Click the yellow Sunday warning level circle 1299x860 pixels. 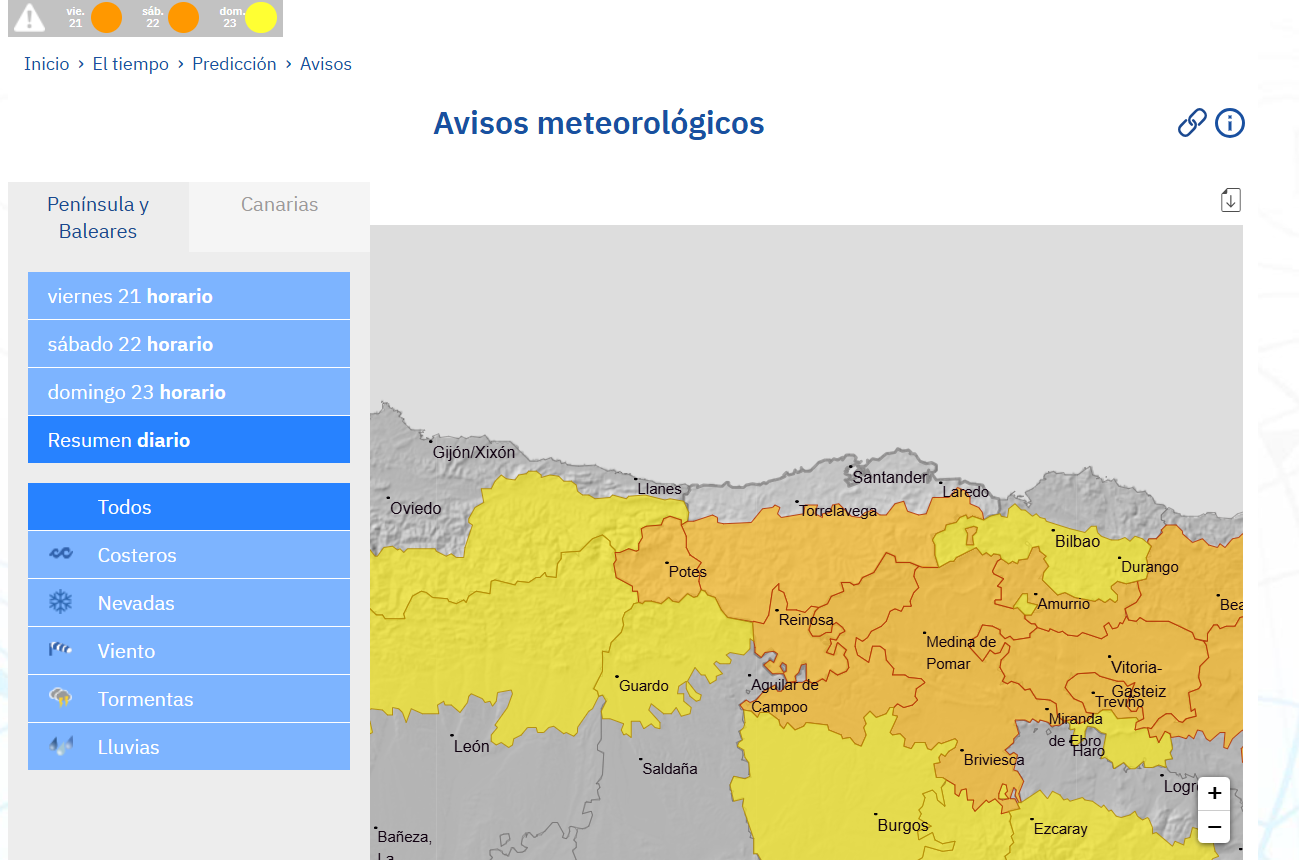click(261, 17)
